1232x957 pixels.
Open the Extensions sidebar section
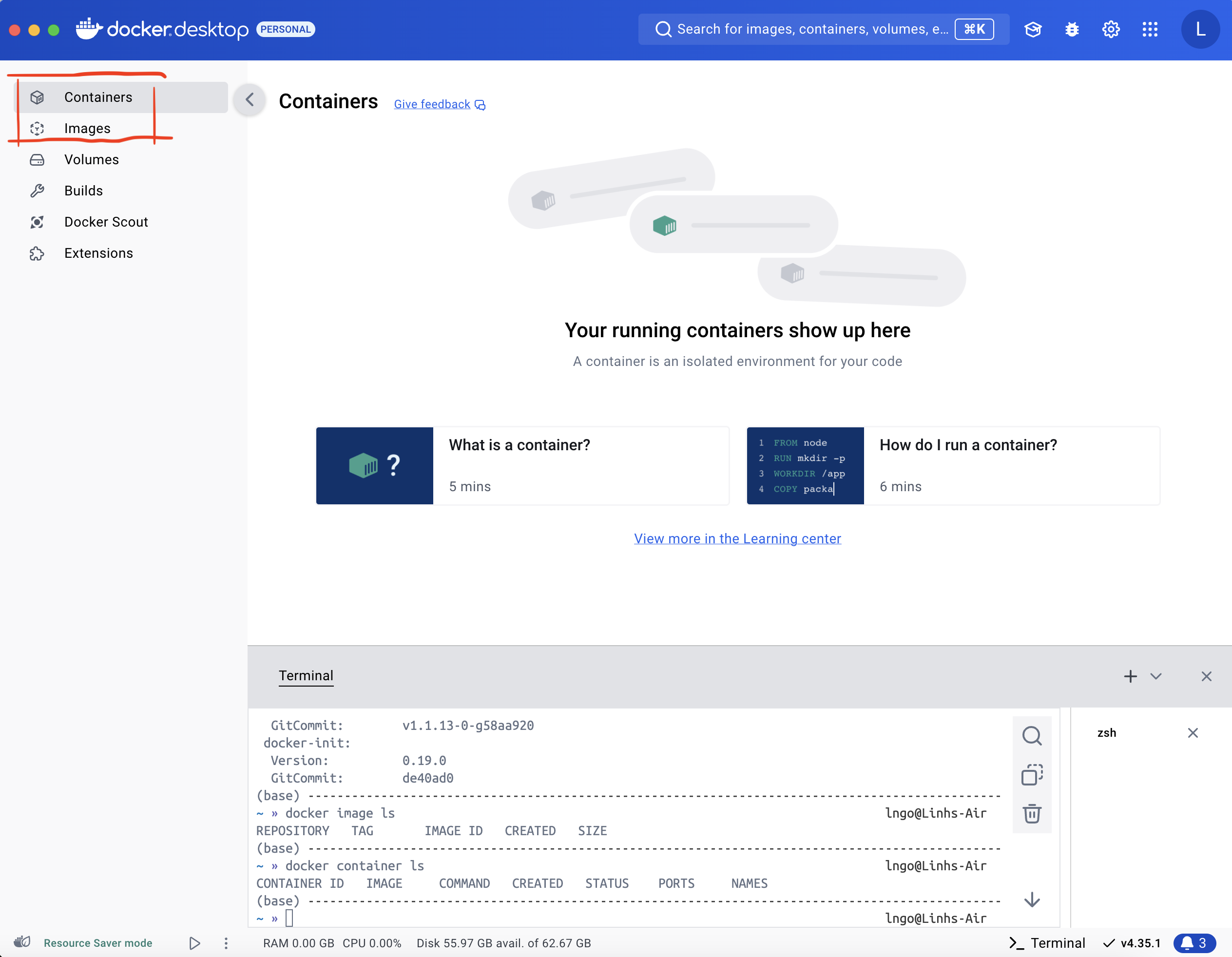(121, 253)
